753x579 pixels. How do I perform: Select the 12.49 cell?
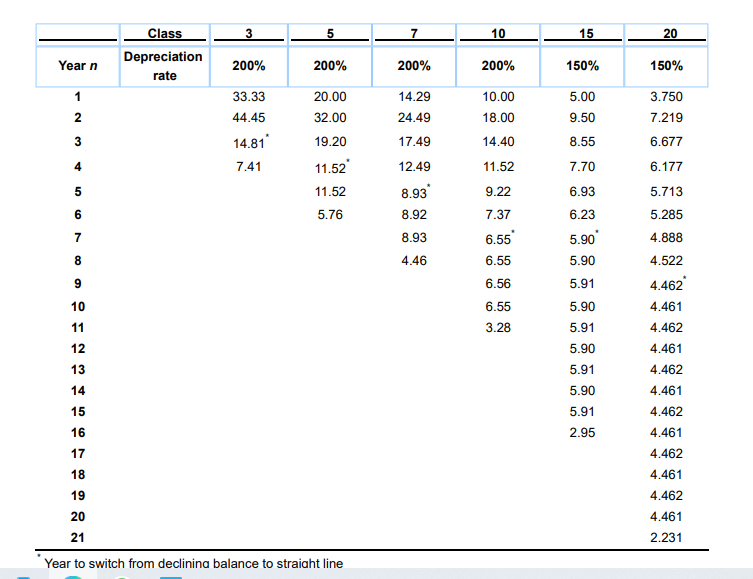tap(414, 167)
